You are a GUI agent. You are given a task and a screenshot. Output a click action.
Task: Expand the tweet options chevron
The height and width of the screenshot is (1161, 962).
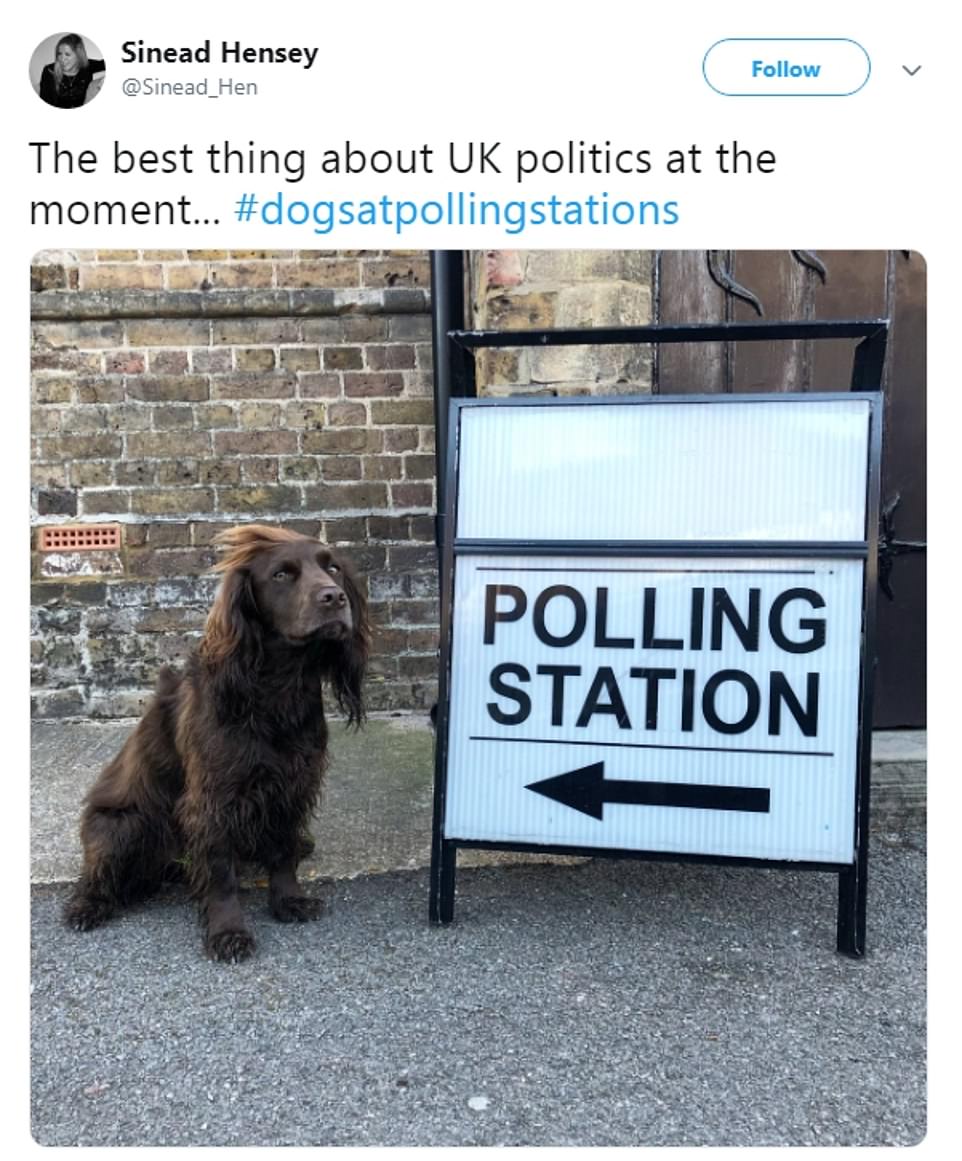coord(912,70)
